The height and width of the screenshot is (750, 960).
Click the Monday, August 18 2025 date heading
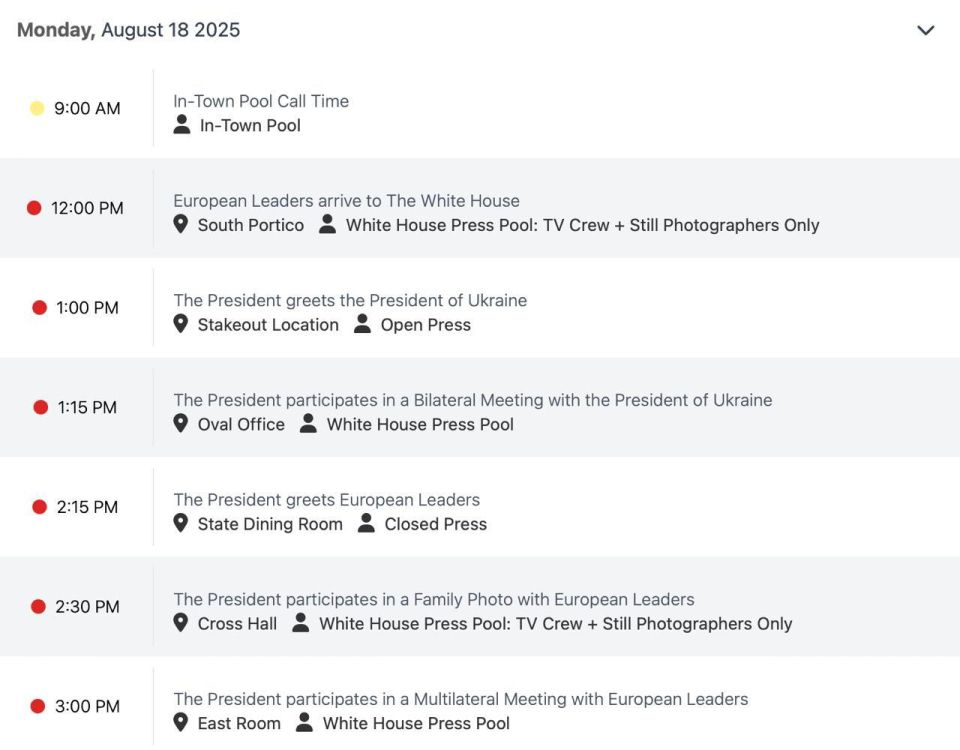tap(129, 30)
